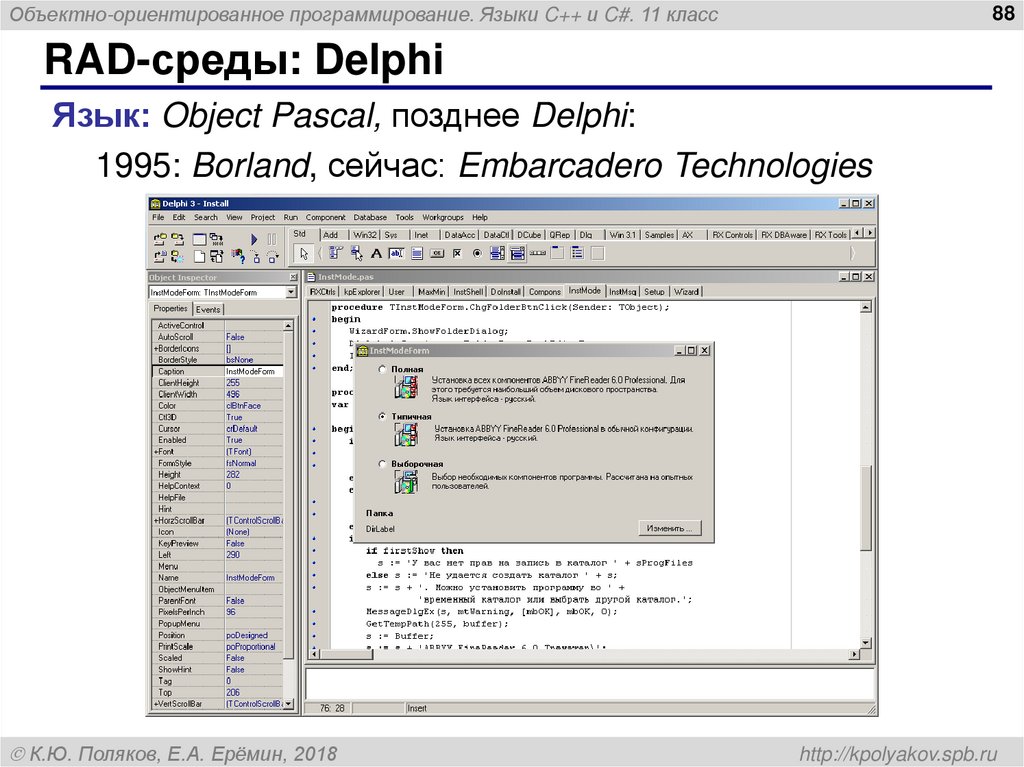
Task: Pick the ScrollBar component icon
Action: [537, 253]
